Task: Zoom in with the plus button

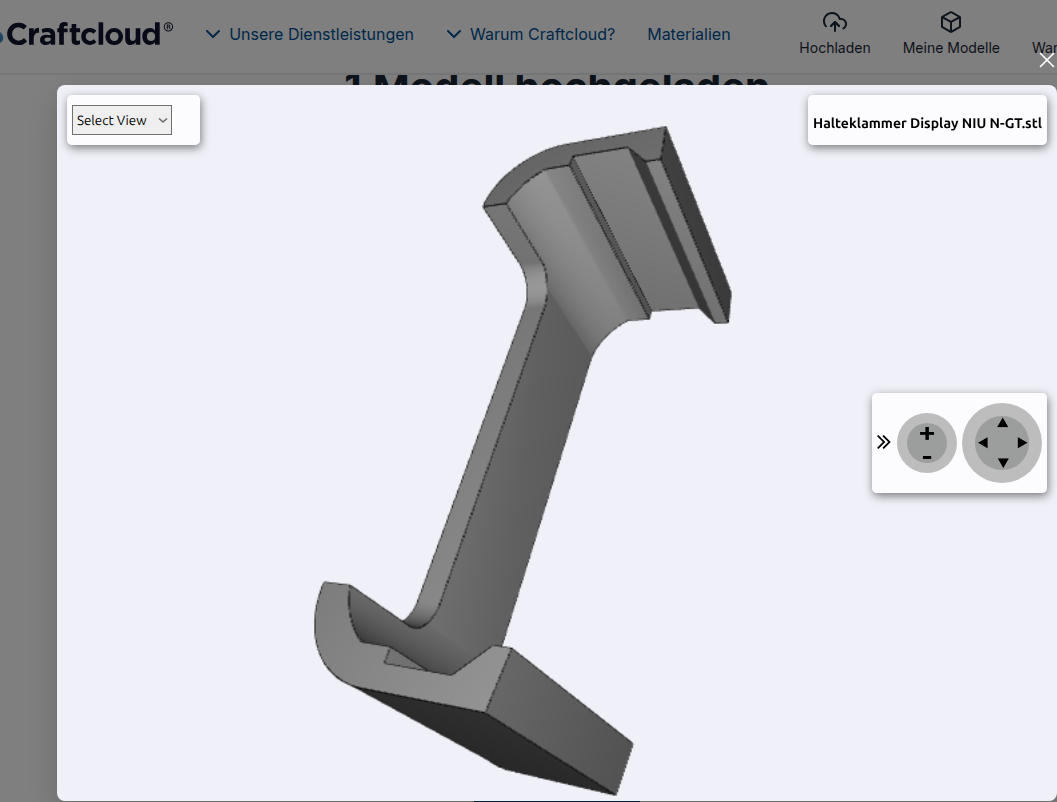Action: pyautogui.click(x=927, y=433)
